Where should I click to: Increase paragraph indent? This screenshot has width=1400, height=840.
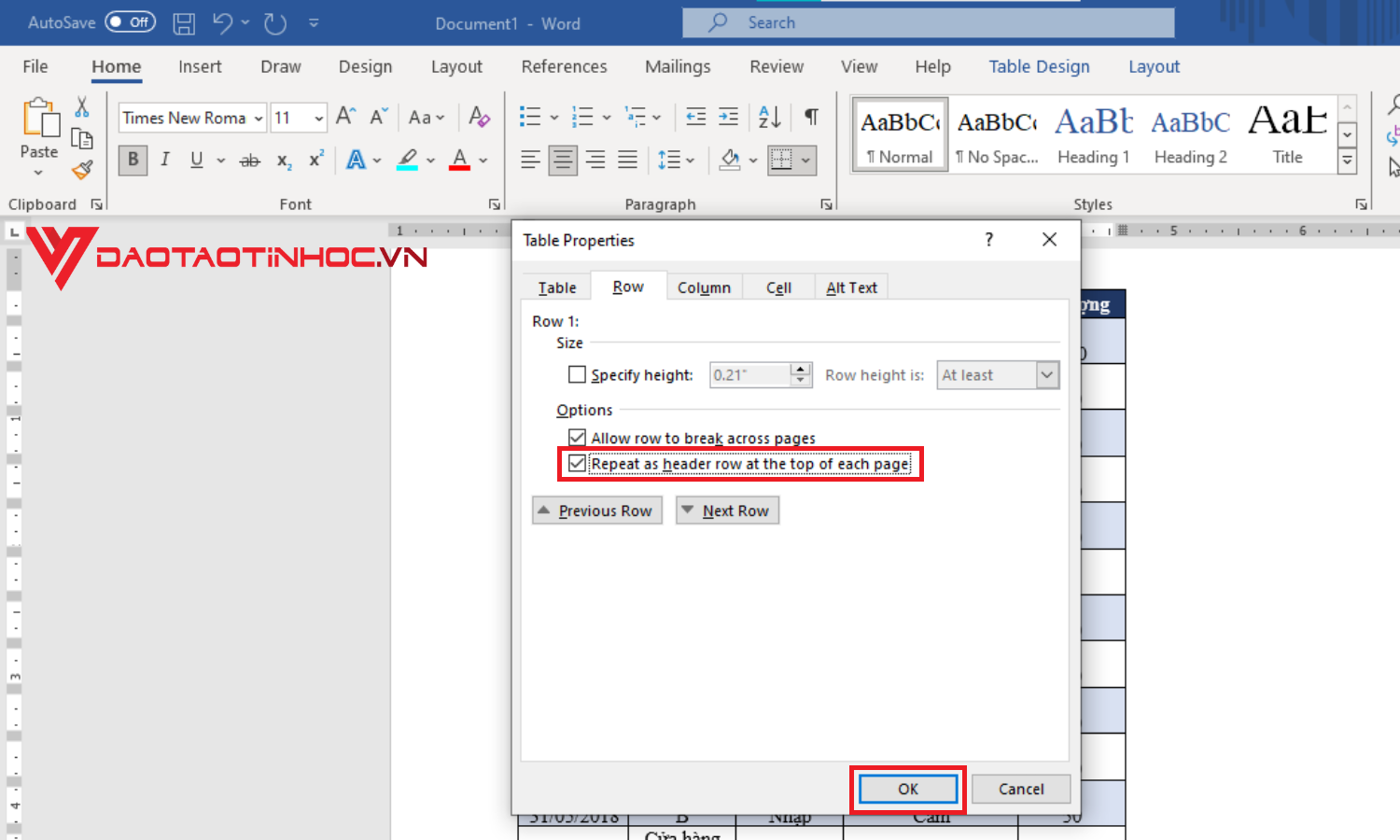[729, 117]
